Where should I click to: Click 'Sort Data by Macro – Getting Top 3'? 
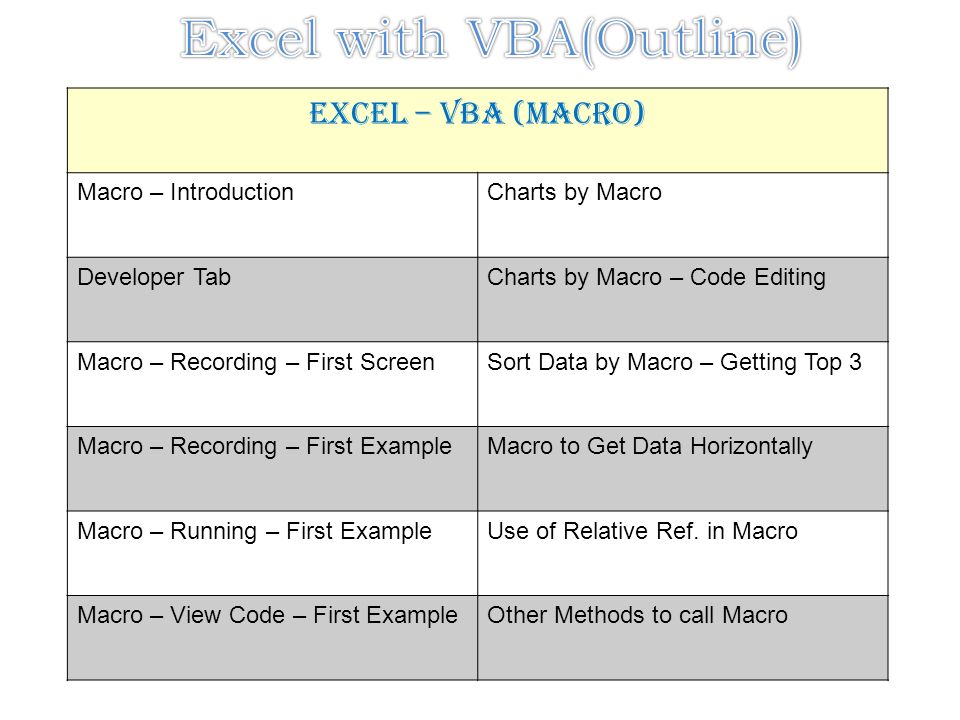click(x=675, y=362)
